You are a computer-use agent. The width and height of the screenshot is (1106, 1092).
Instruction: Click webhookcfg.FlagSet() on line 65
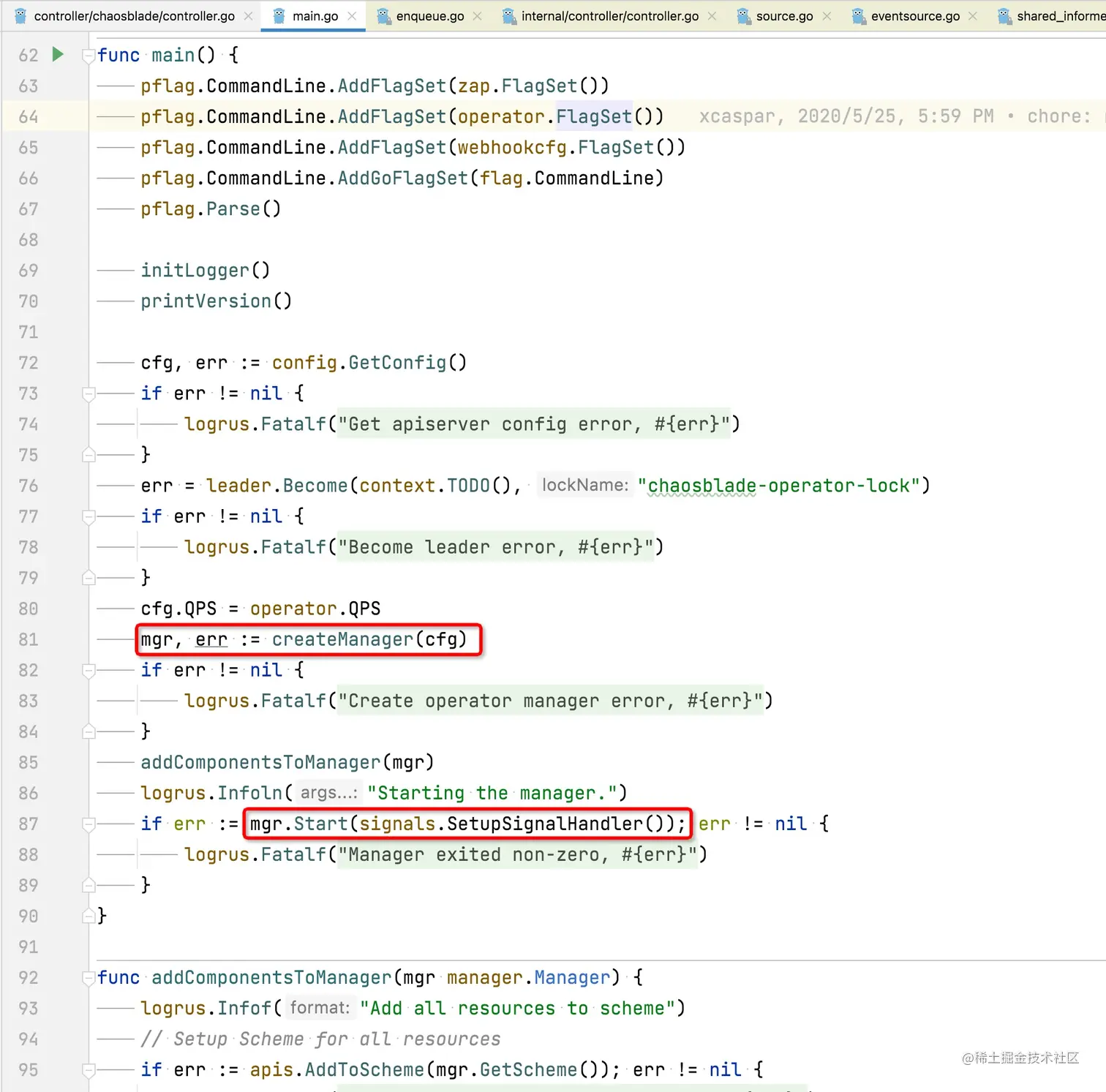pyautogui.click(x=571, y=148)
